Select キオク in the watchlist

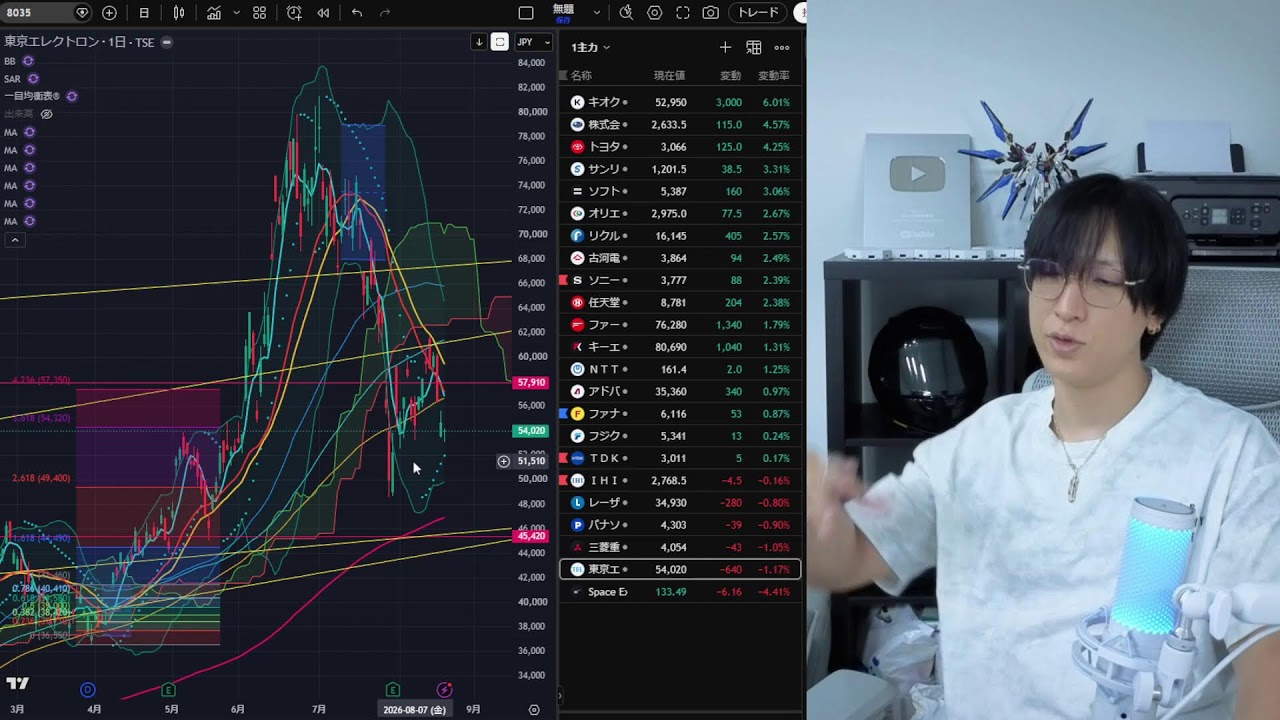680,102
